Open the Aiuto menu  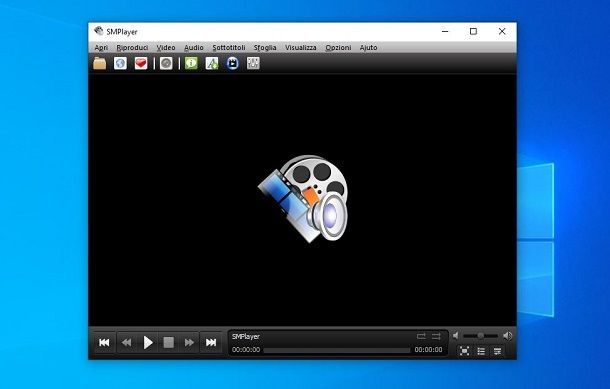click(x=368, y=47)
